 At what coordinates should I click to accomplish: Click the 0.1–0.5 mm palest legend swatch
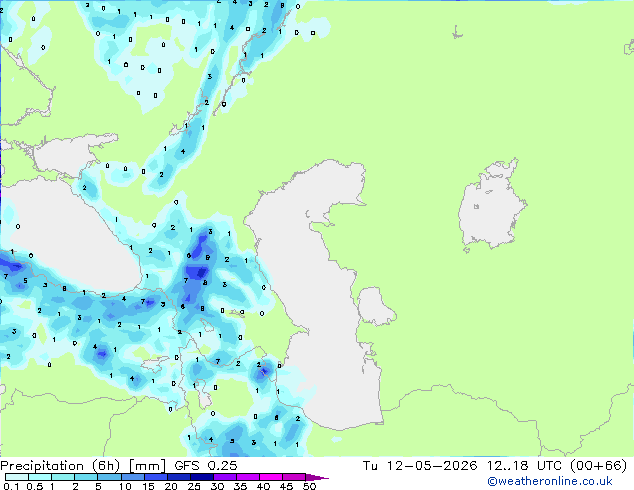point(17,477)
